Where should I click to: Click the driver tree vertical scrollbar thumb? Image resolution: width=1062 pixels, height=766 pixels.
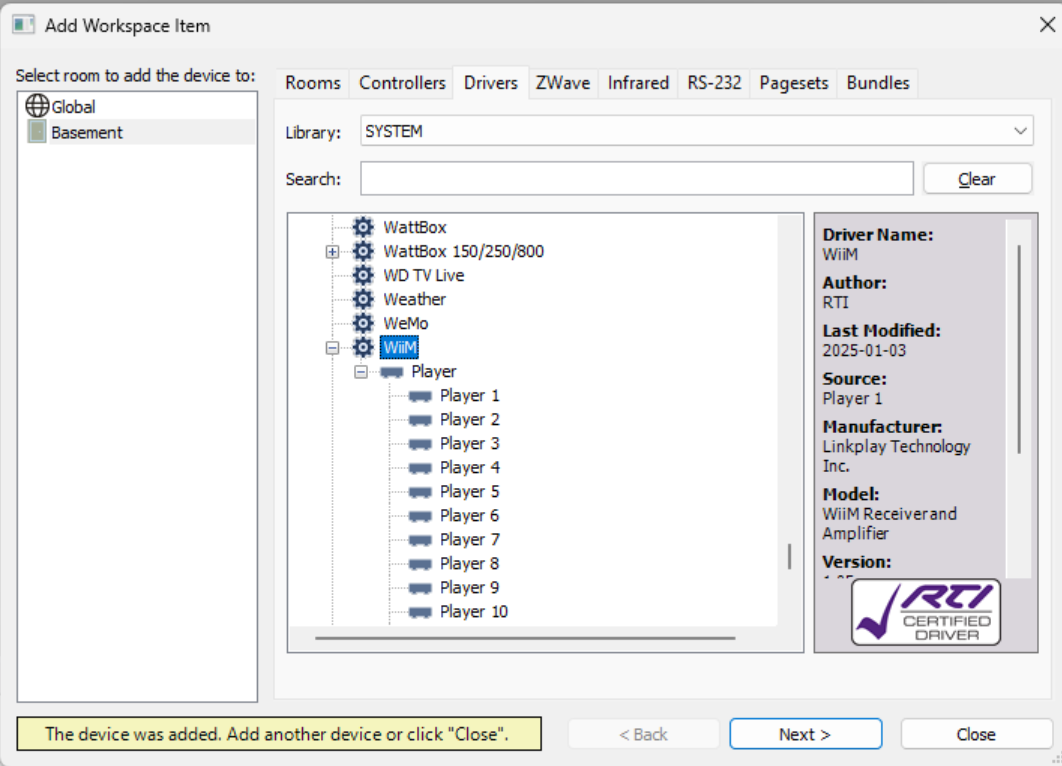(x=789, y=557)
